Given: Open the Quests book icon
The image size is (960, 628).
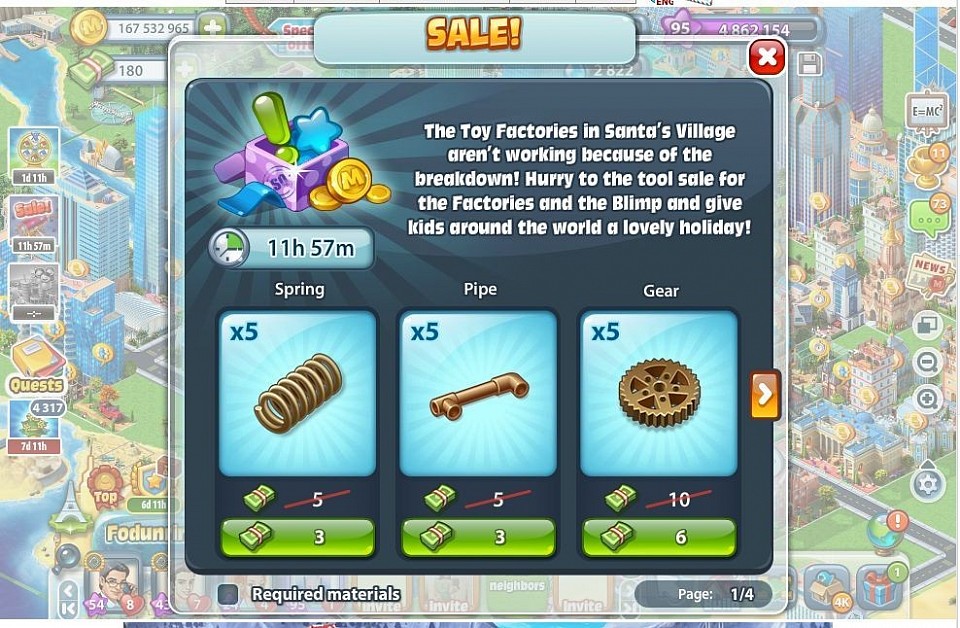Looking at the screenshot, I should 37,366.
